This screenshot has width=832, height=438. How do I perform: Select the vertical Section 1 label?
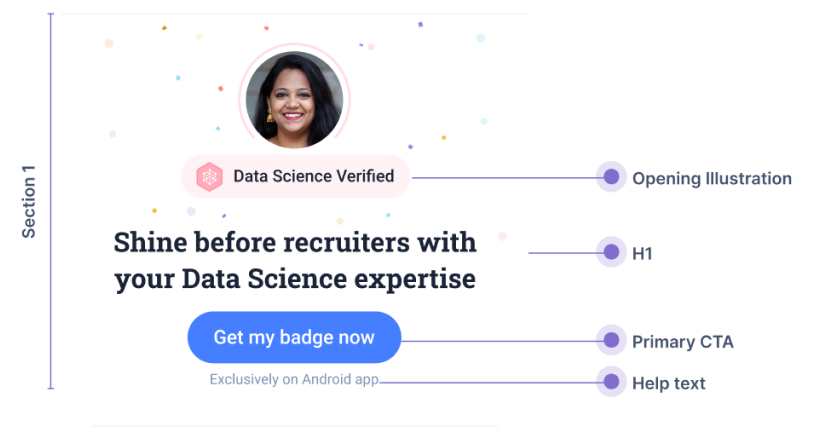(x=28, y=202)
